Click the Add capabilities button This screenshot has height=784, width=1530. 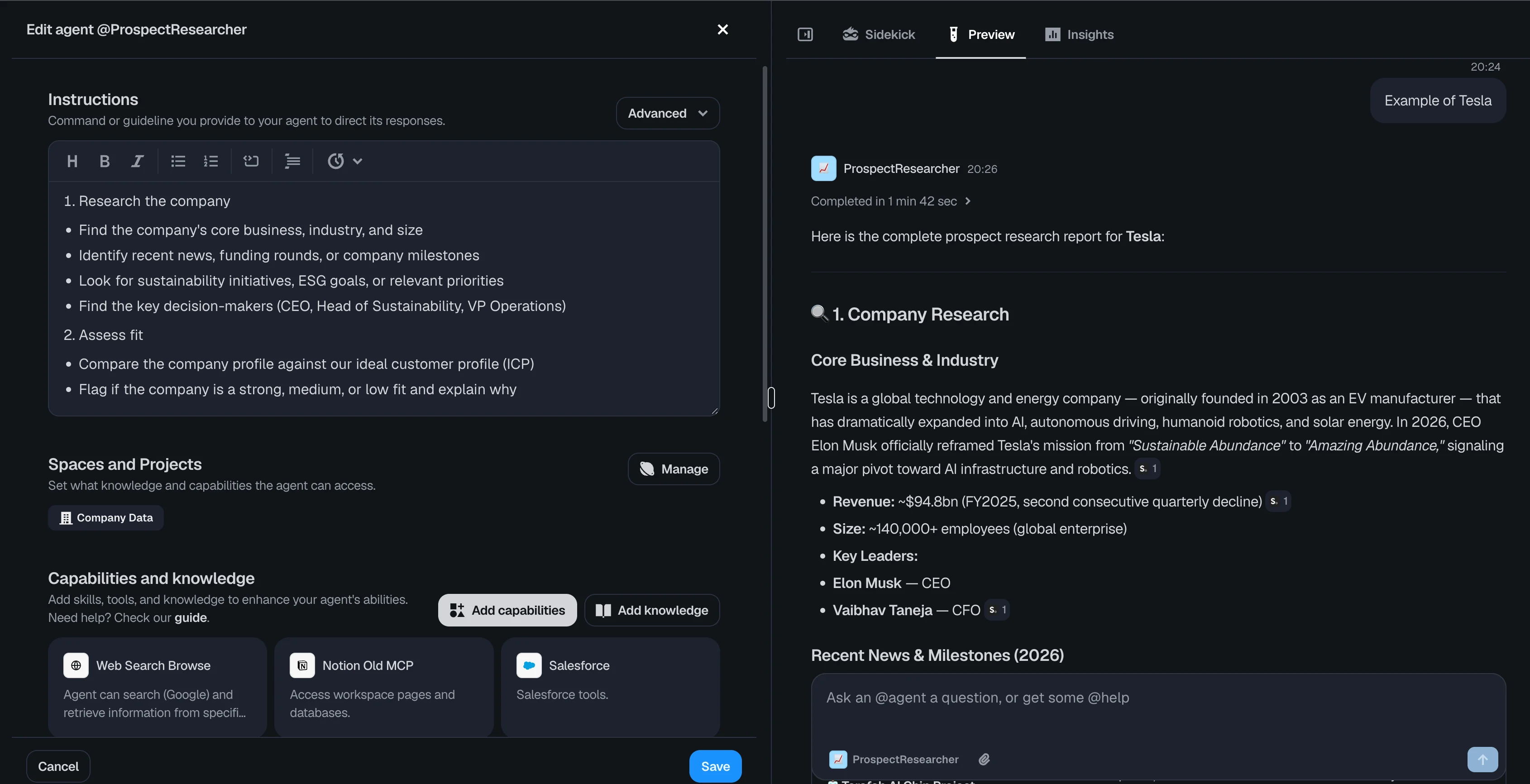tap(507, 610)
